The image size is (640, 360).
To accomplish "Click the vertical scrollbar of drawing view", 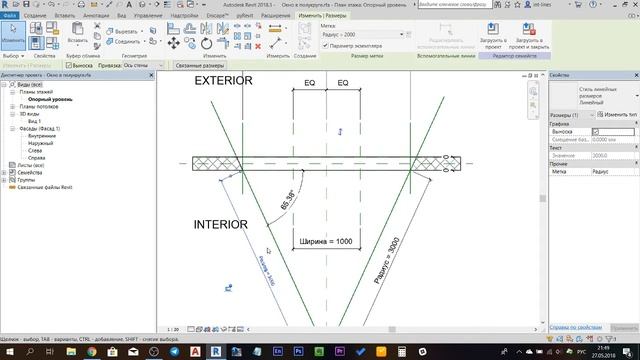I will click(542, 198).
